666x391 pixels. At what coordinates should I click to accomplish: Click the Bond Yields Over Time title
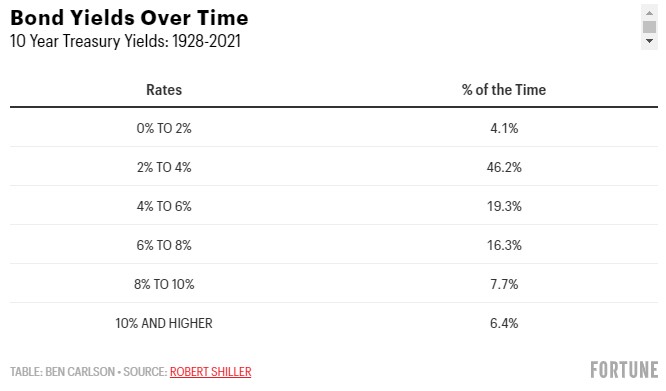(129, 18)
